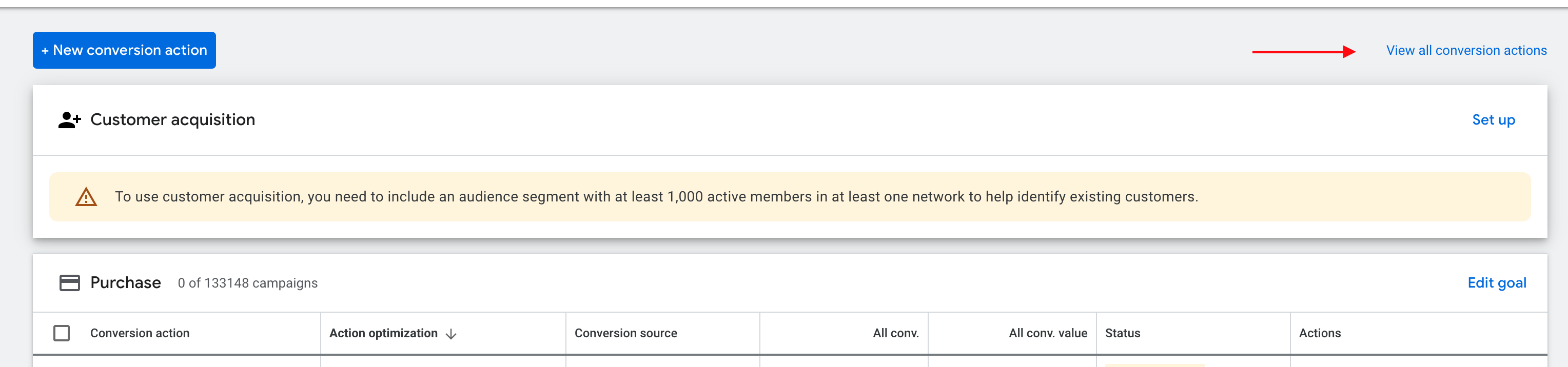Click the warning triangle icon
Image resolution: width=1568 pixels, height=367 pixels.
86,197
